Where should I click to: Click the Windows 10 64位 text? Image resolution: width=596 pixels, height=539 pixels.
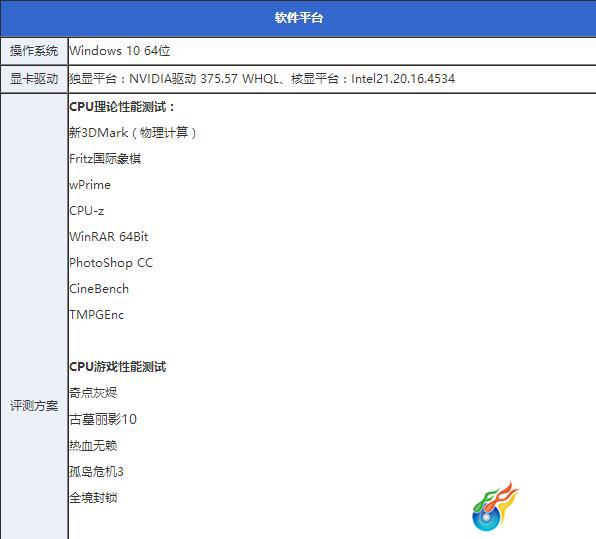(x=120, y=51)
